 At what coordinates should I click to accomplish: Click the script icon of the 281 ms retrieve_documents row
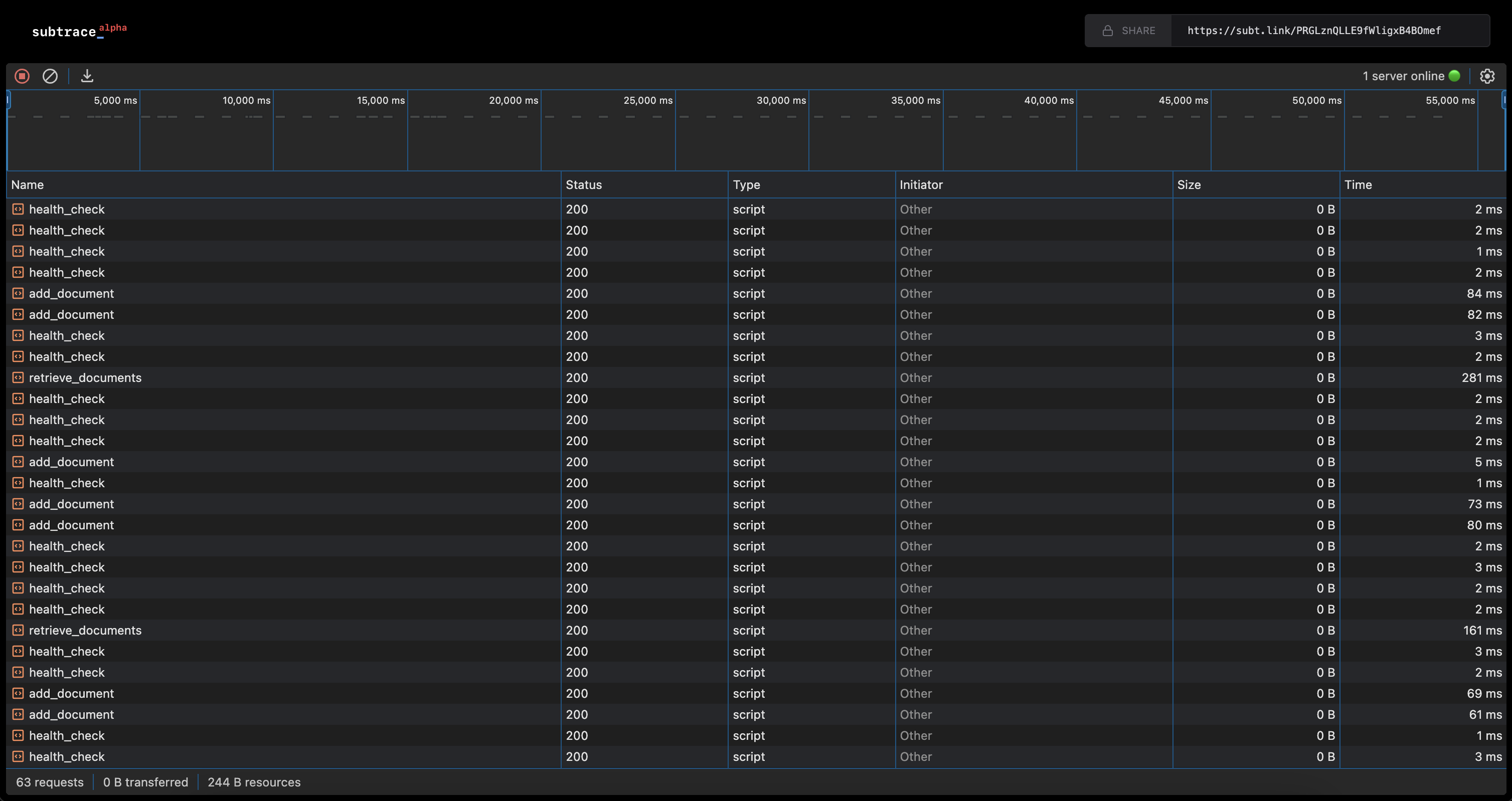pos(18,377)
